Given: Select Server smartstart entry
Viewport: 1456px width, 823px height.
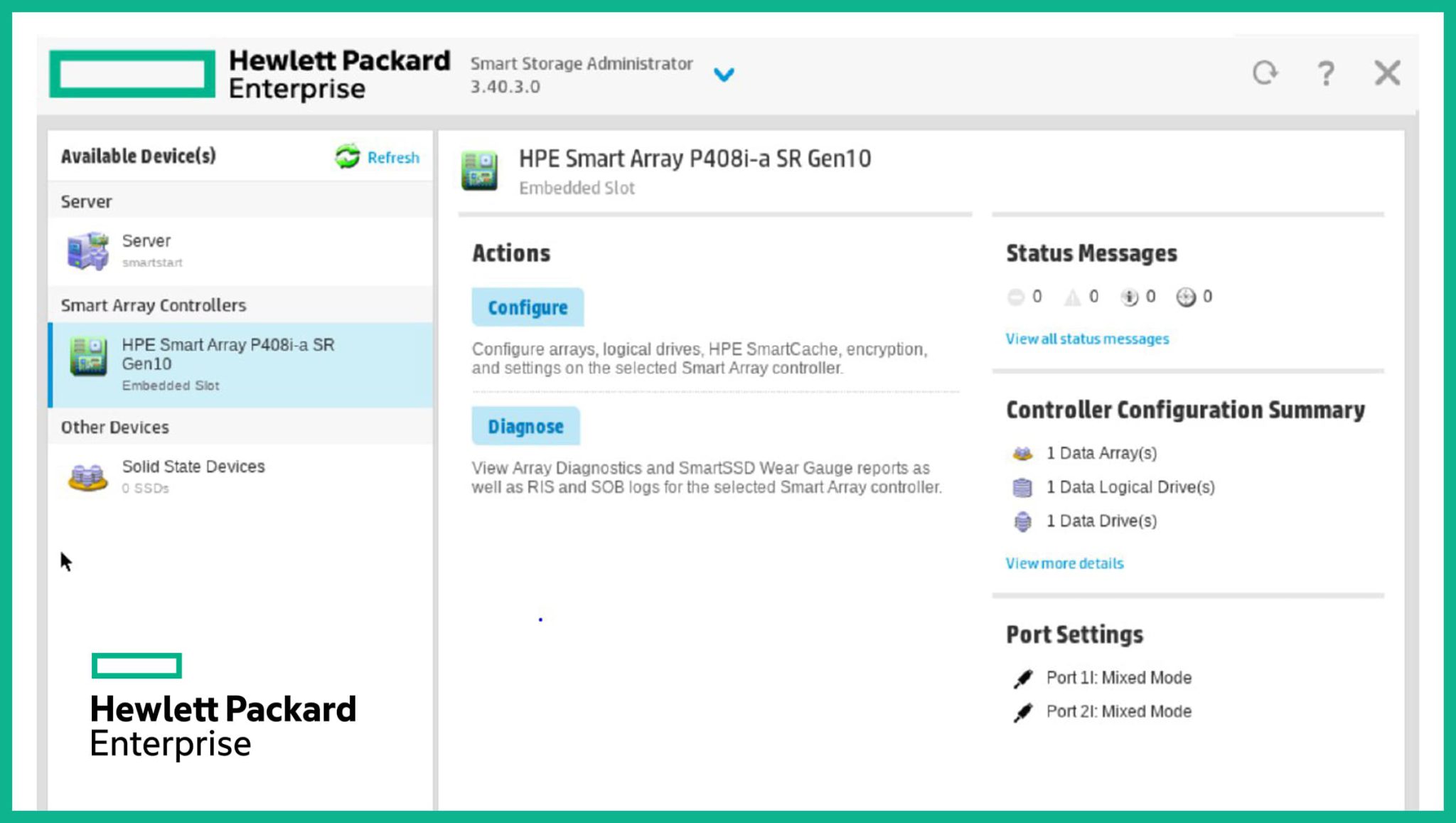Looking at the screenshot, I should (x=240, y=251).
